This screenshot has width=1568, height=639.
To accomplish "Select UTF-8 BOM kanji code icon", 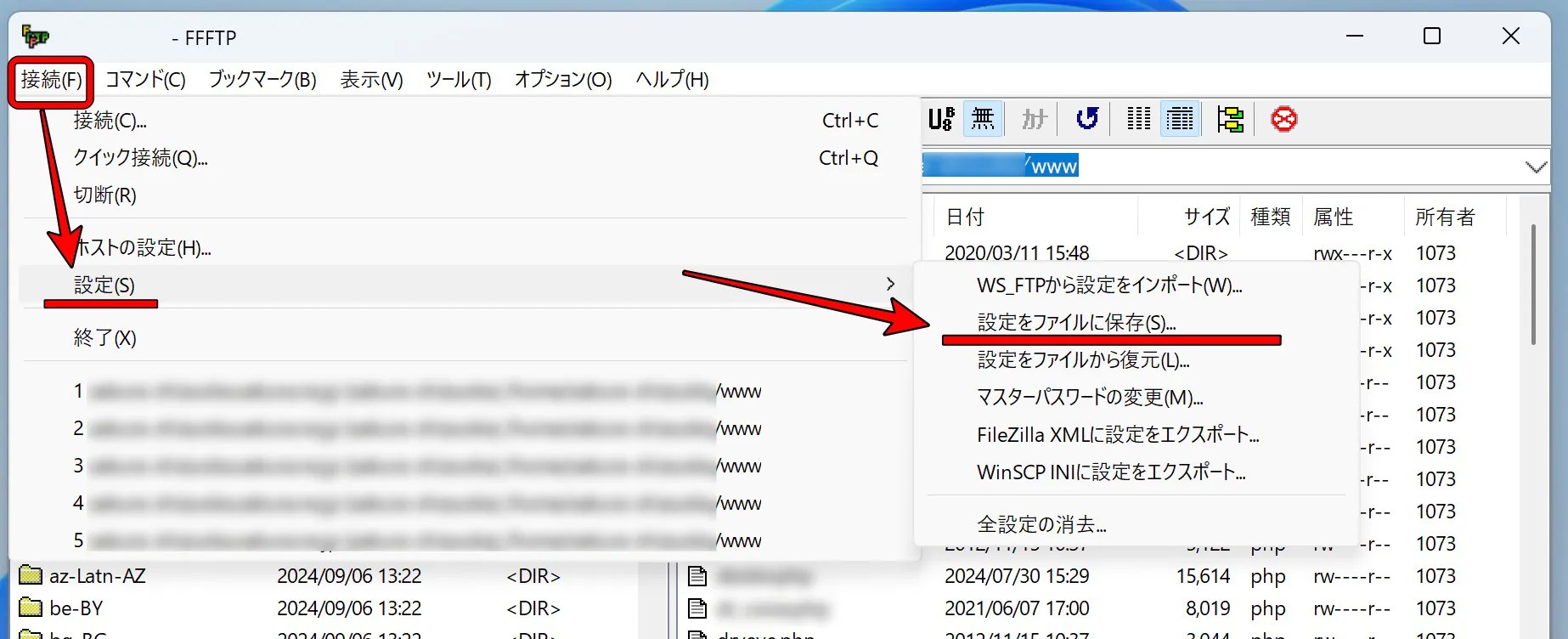I will (x=940, y=120).
